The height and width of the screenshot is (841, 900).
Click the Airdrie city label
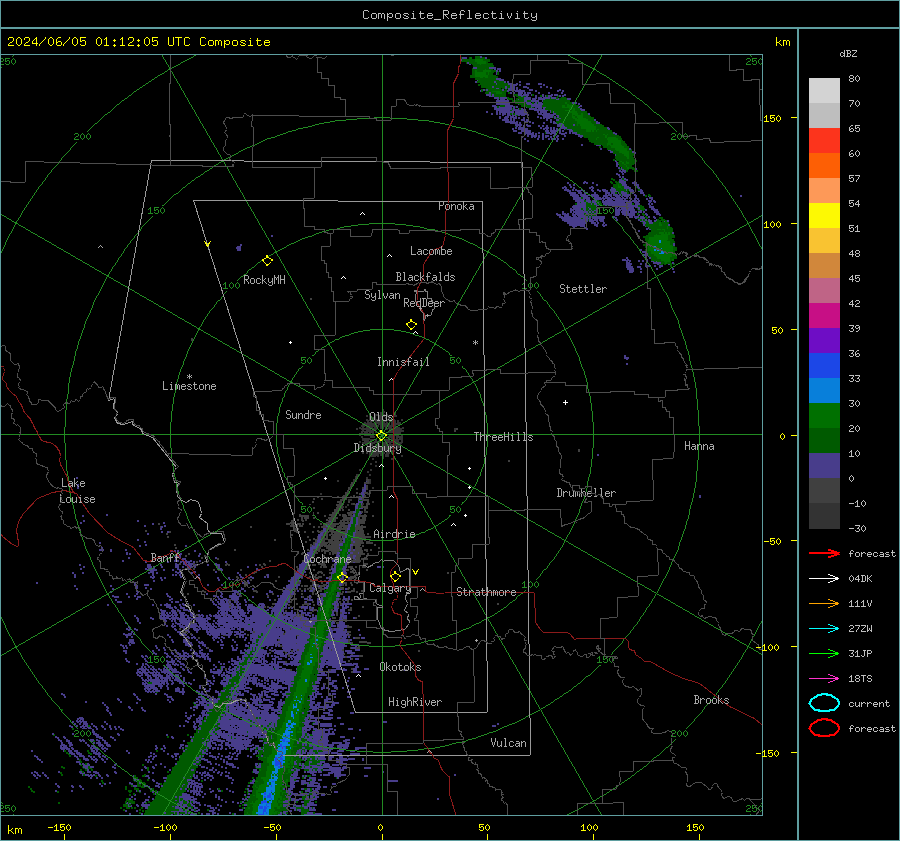click(x=394, y=534)
